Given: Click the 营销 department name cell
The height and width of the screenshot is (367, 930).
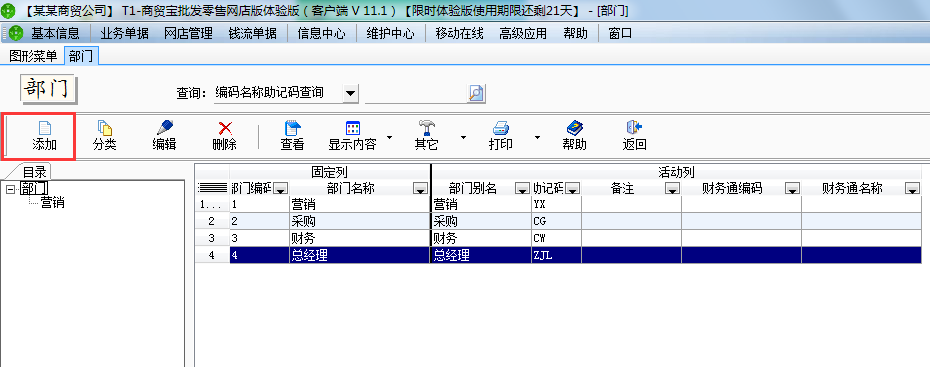Looking at the screenshot, I should pyautogui.click(x=359, y=204).
